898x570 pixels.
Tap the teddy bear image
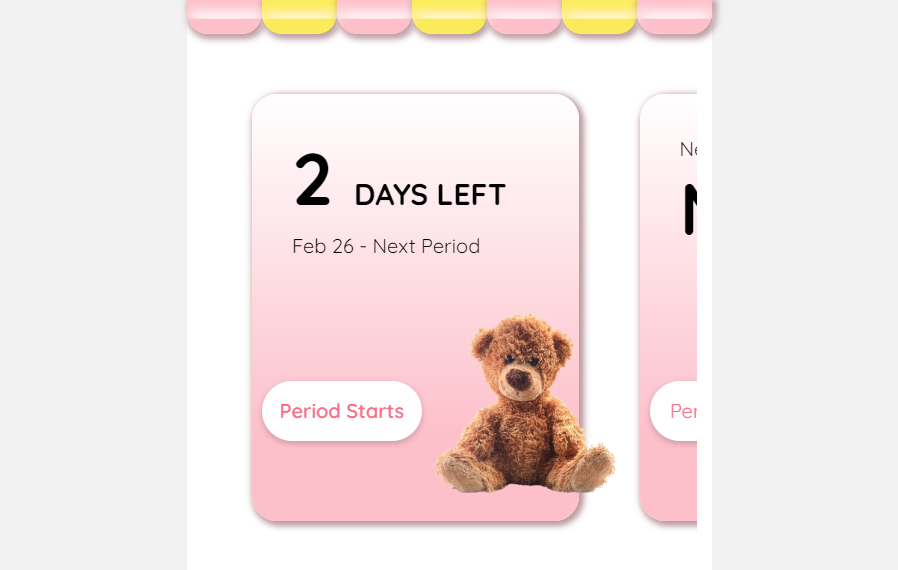click(525, 403)
